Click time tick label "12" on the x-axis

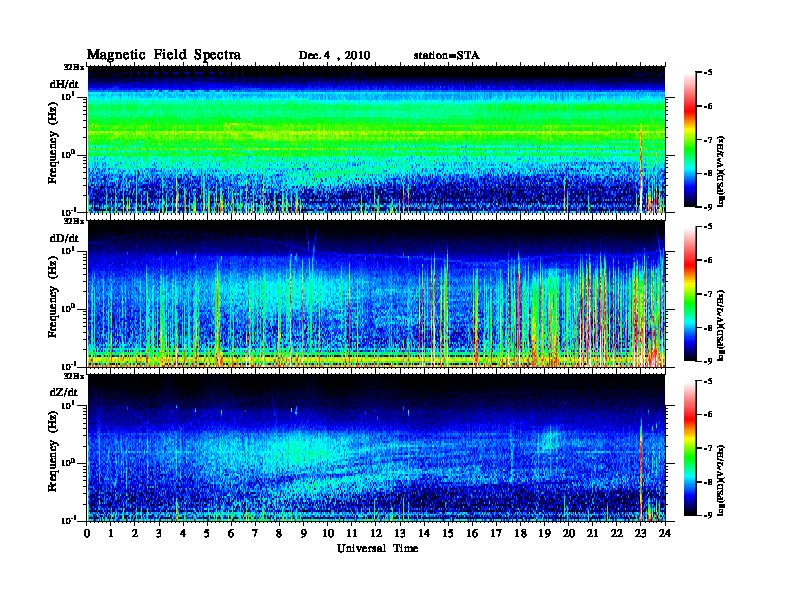coord(376,533)
